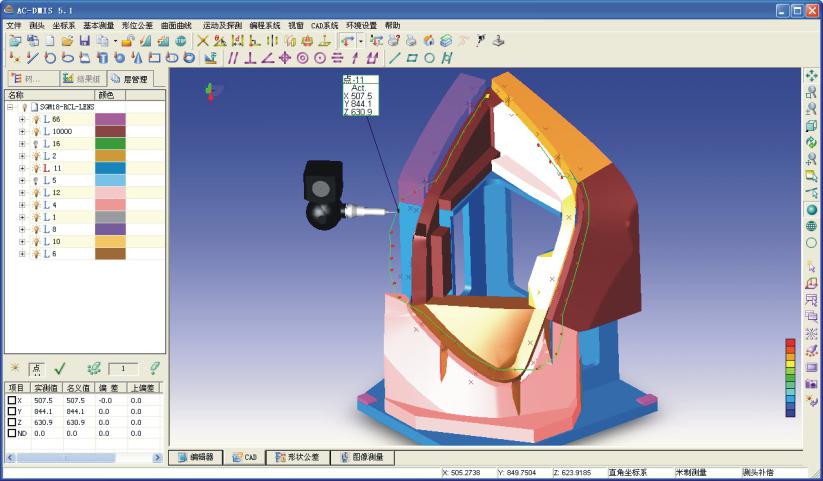Click the pan view arrows icon

tap(811, 75)
